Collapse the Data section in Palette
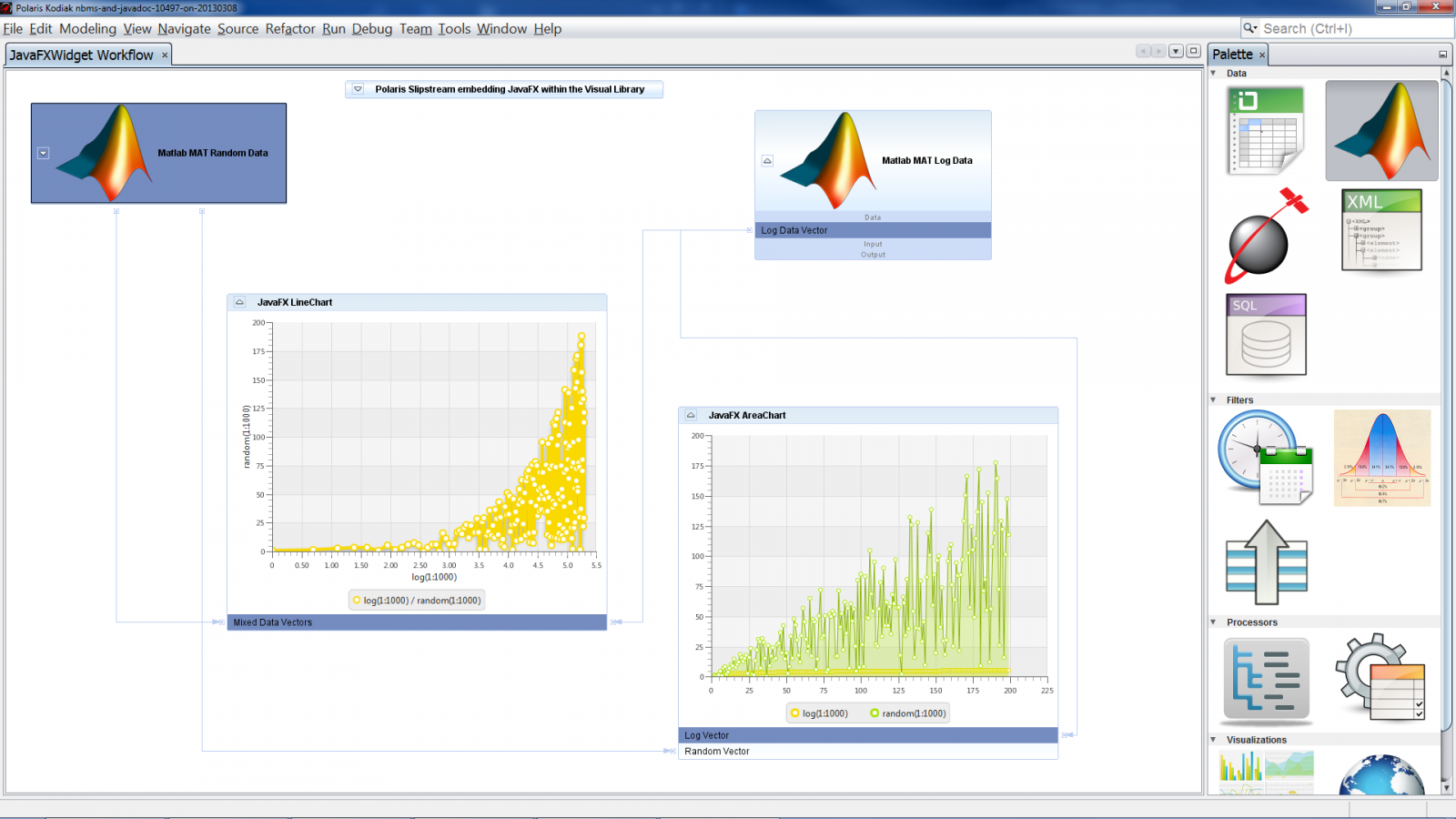The width and height of the screenshot is (1456, 819). click(x=1213, y=73)
